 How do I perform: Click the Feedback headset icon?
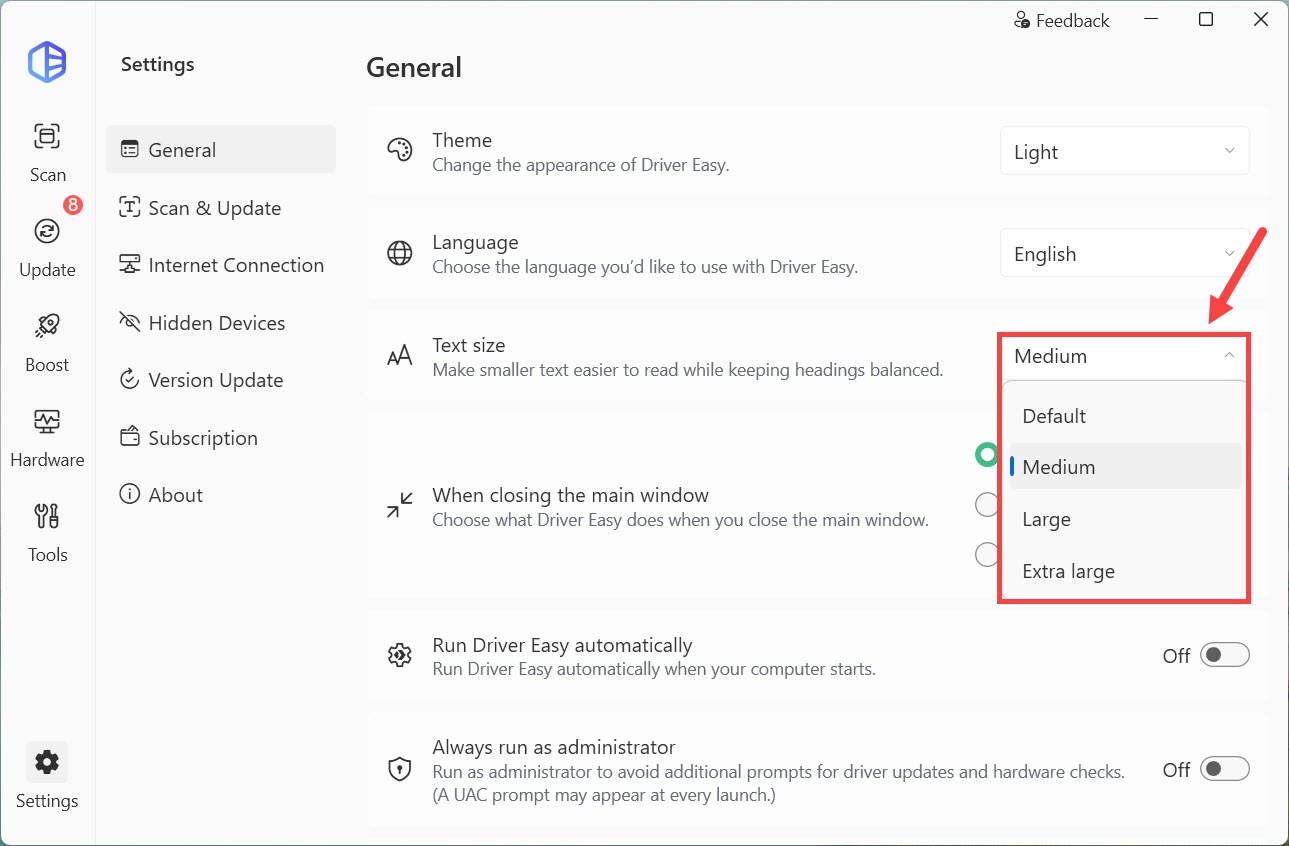click(x=1022, y=20)
